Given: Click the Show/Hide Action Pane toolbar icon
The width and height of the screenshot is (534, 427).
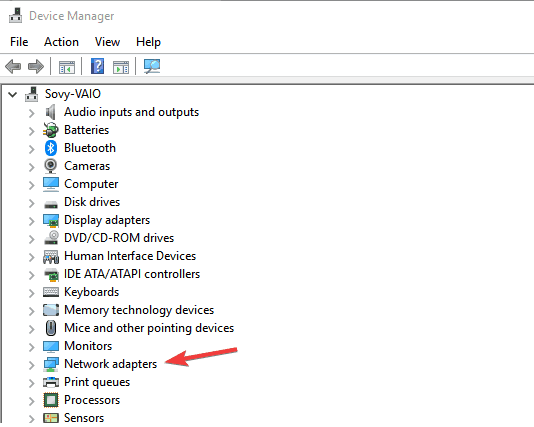Looking at the screenshot, I should coord(121,67).
